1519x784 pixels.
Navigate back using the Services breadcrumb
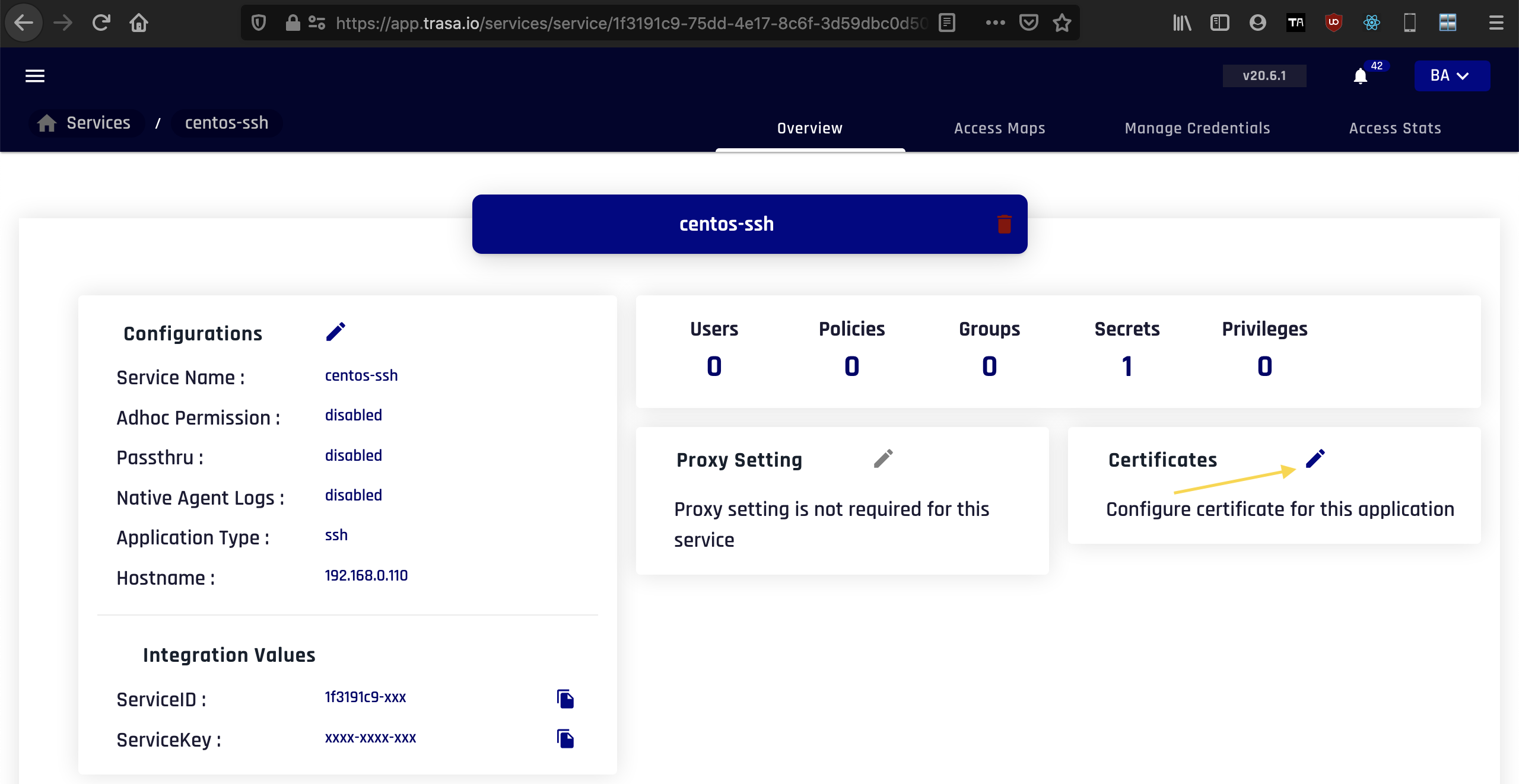(x=98, y=123)
